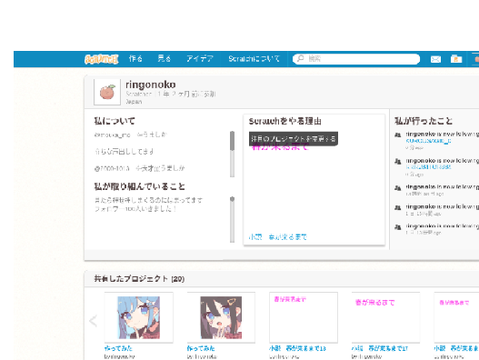Click the 私が取り組んでいること section scrollbar
This screenshot has height=360, width=479.
(232, 219)
